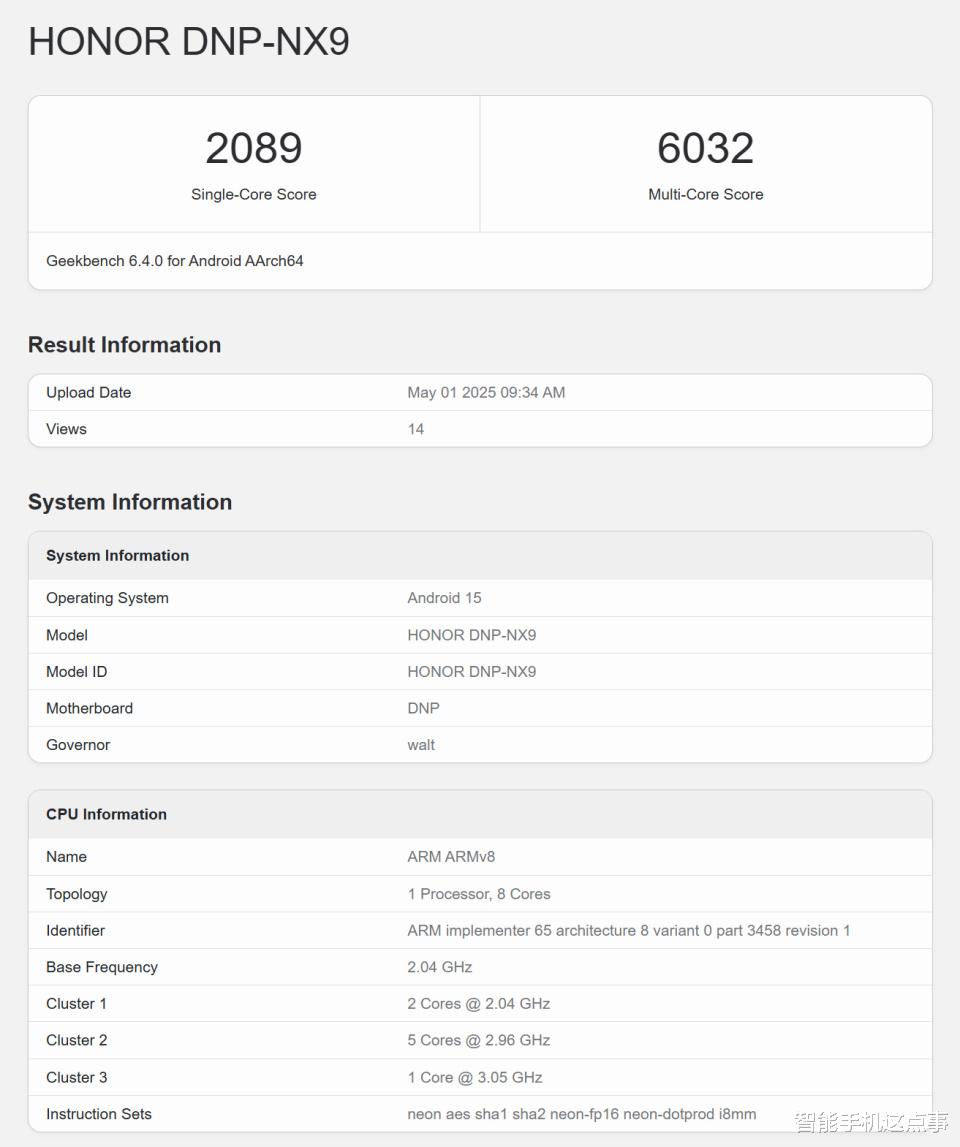Screen dimensions: 960x1147
Task: Click the Motherboard DNP row
Action: 480,708
